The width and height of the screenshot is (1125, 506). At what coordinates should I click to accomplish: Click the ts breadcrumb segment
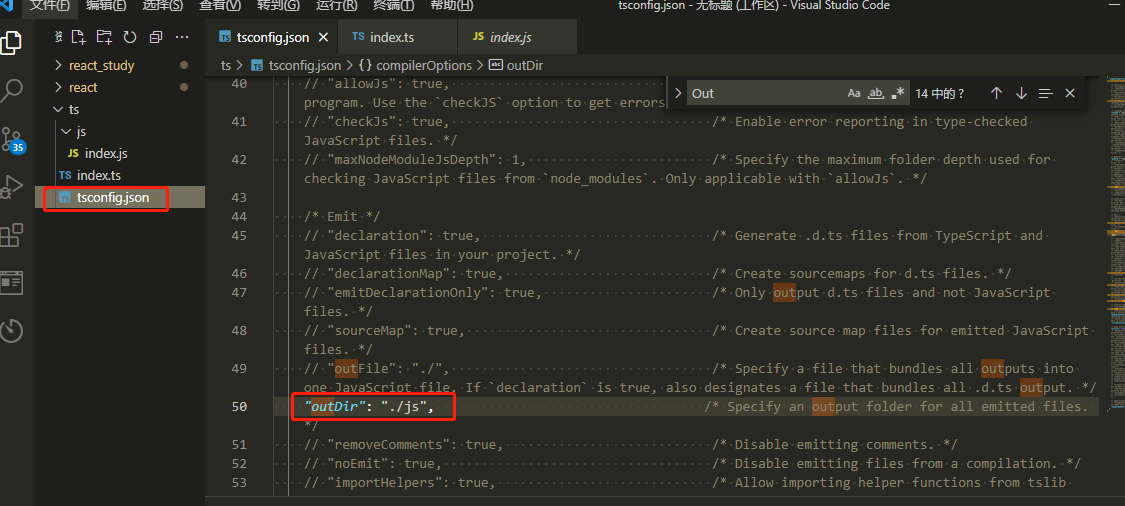(x=226, y=65)
